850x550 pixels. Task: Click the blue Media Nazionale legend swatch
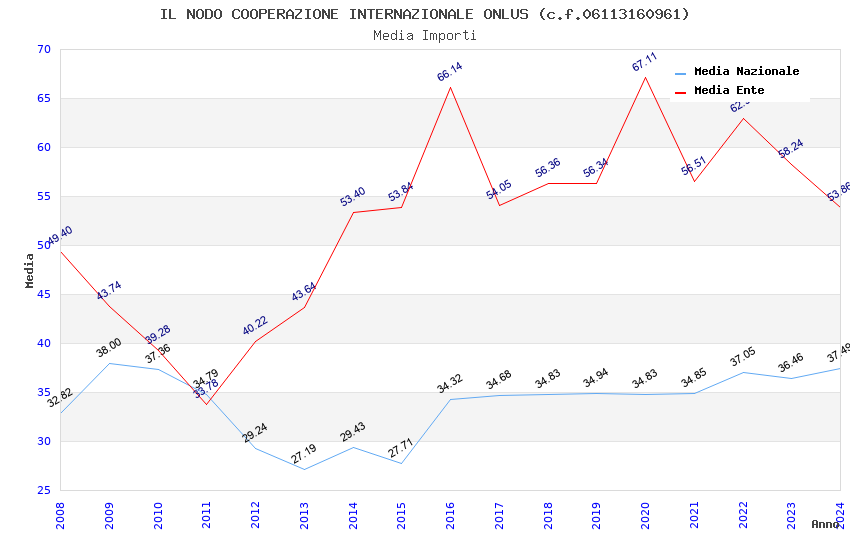point(680,73)
